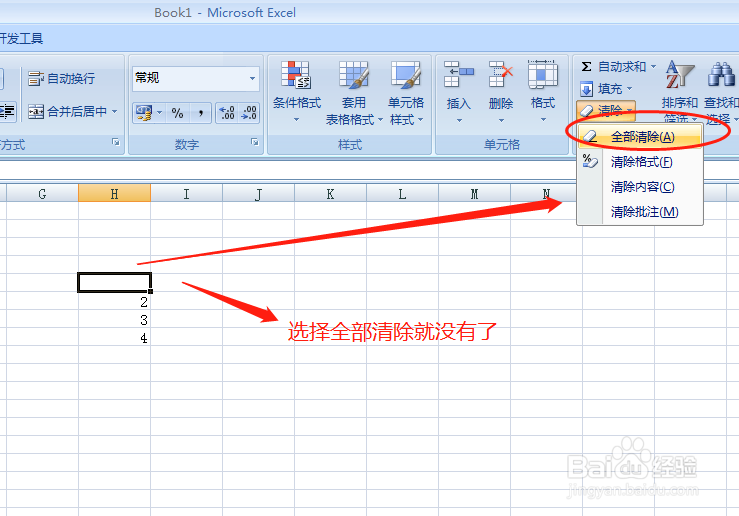Click the accounting number format icon
Viewport: 739px width, 516px height.
(143, 113)
